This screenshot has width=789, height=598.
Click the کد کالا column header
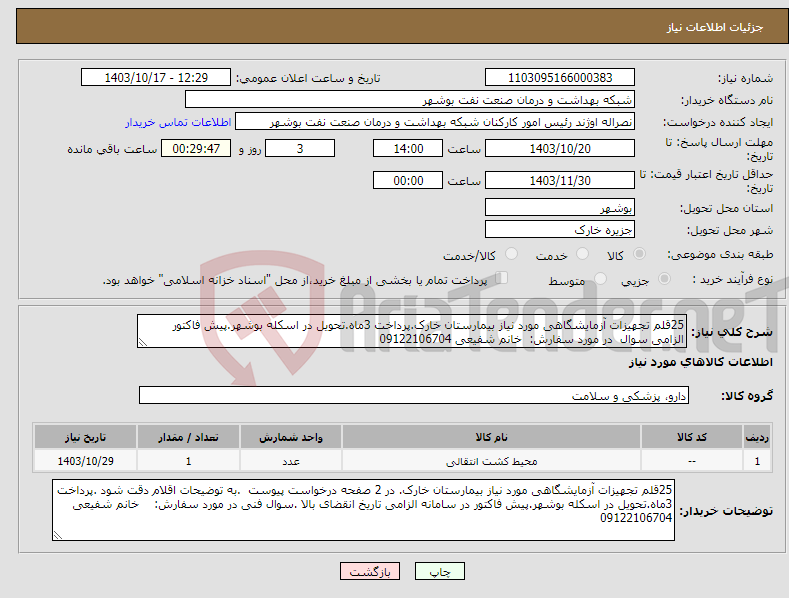coord(692,437)
